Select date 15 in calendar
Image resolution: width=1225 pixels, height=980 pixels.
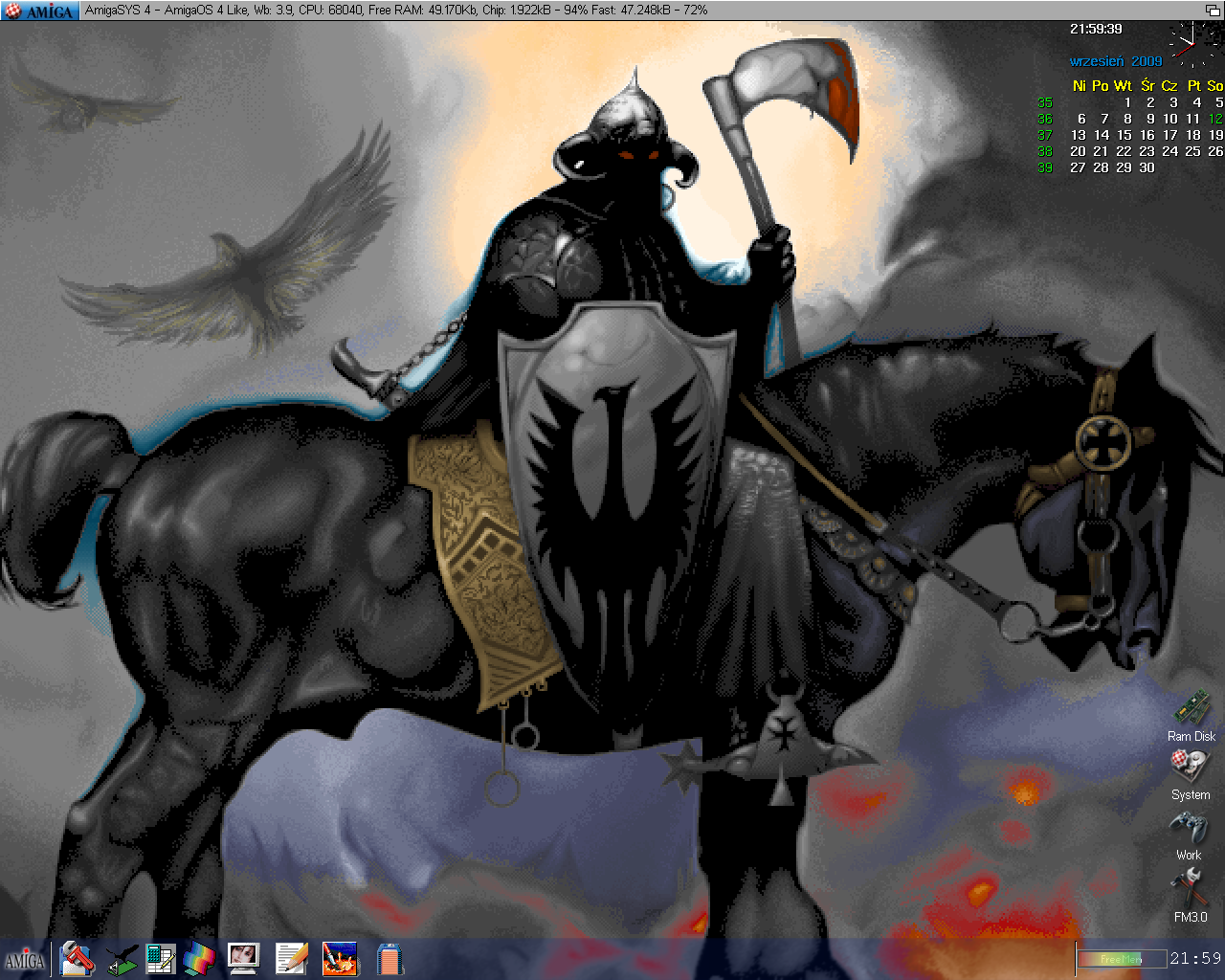tap(1124, 135)
